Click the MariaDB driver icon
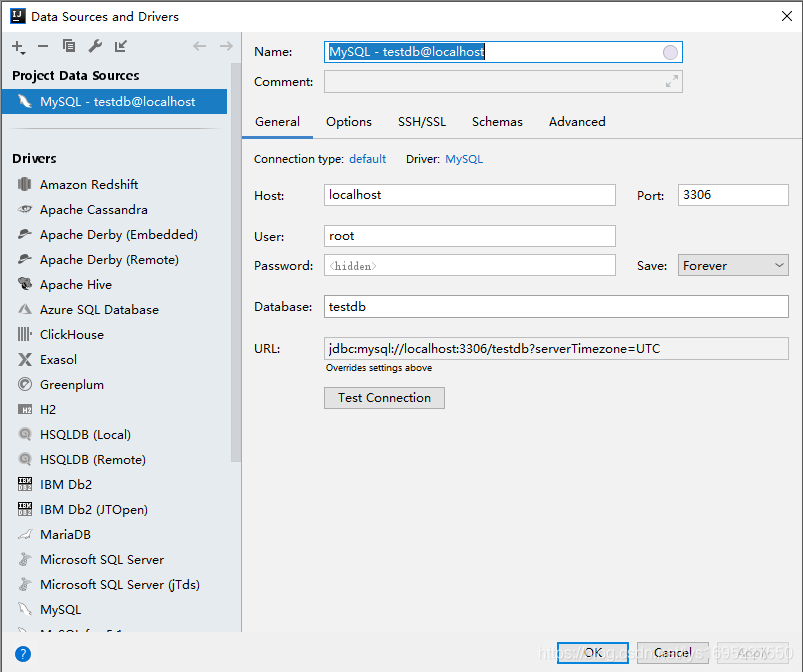Viewport: 803px width, 672px height. 25,534
